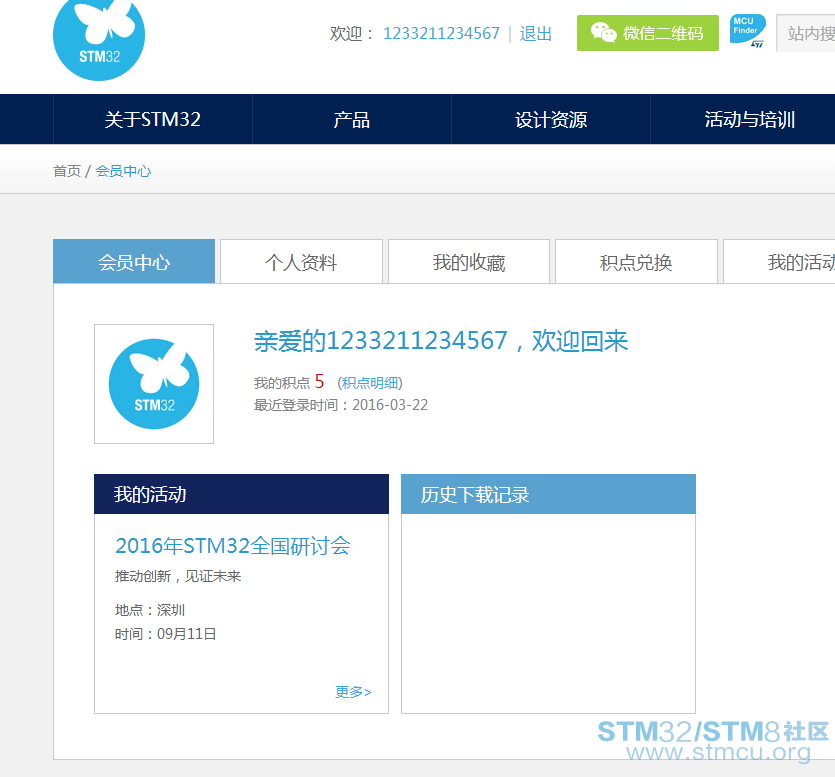Click the user avatar STM32 thumbnail
The height and width of the screenshot is (777, 835).
[154, 384]
